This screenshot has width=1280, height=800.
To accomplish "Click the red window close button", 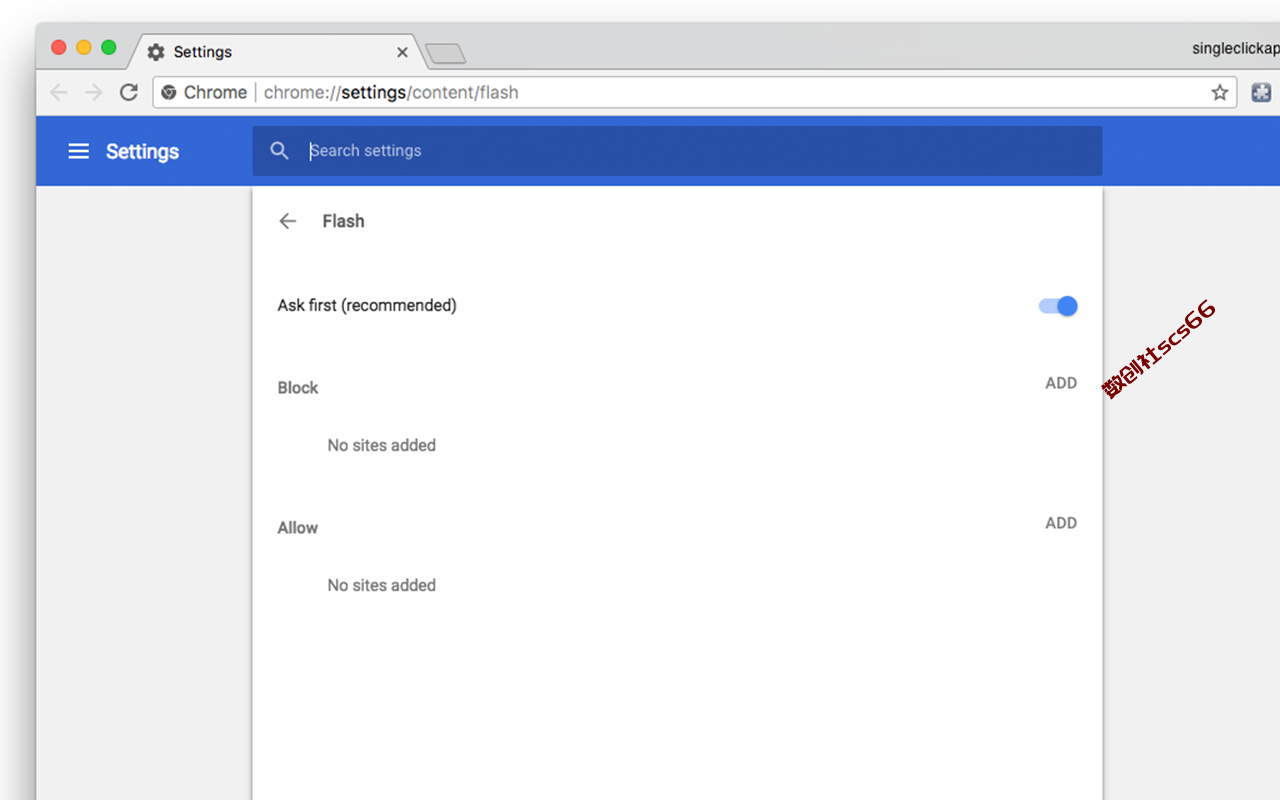I will click(x=59, y=47).
